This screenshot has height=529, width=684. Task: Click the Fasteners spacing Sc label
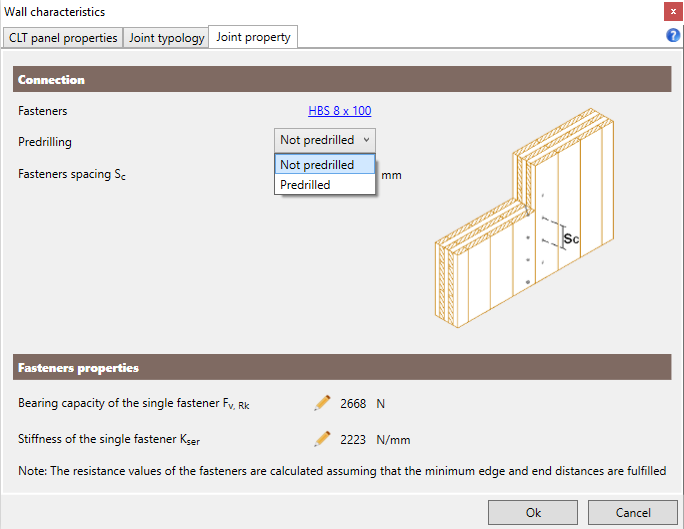coord(72,174)
